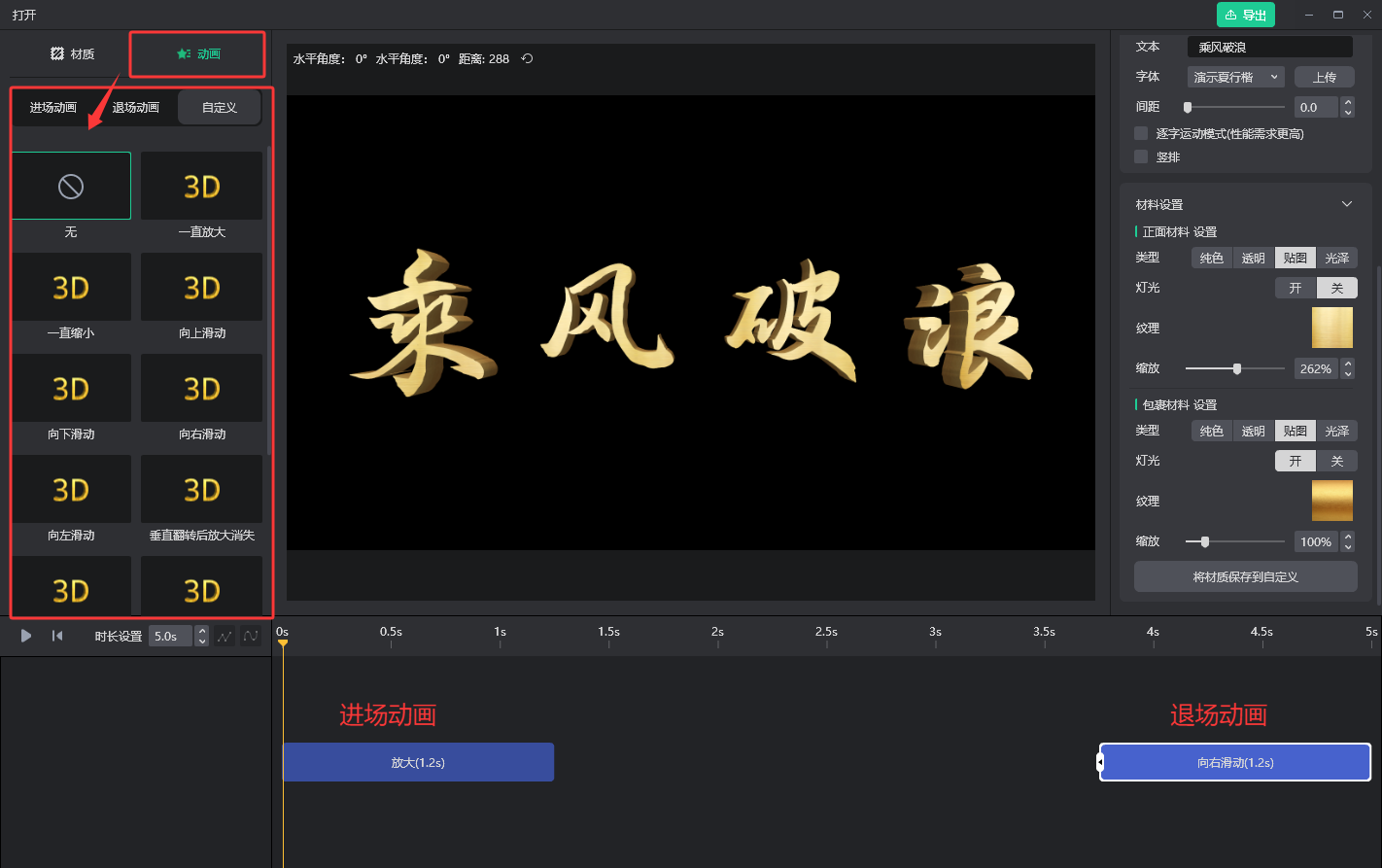Screen dimensions: 1382x868
Task: Click the reset view icon beside 距离 288
Action: (x=527, y=59)
